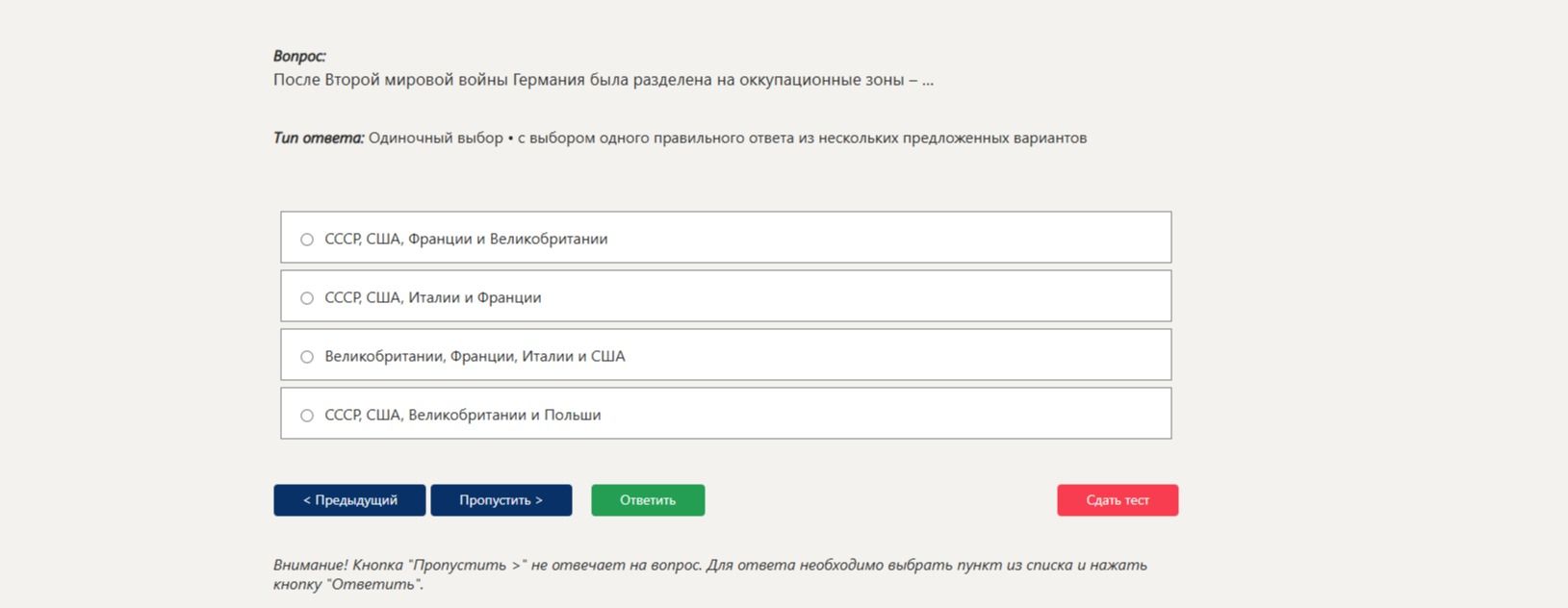Viewport: 1568px width, 608px height.
Task: Click answer text "СССР, США, Италии и Франции"
Action: tap(433, 297)
